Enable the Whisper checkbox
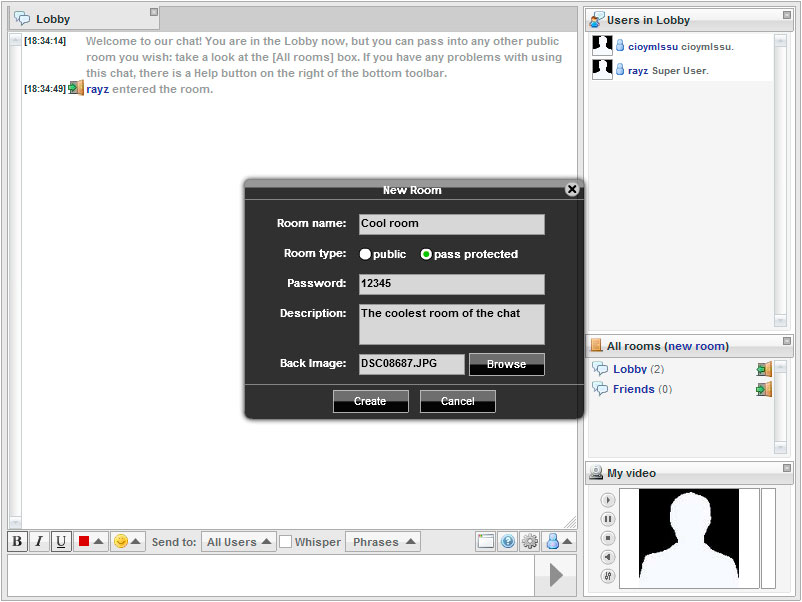 pos(285,542)
